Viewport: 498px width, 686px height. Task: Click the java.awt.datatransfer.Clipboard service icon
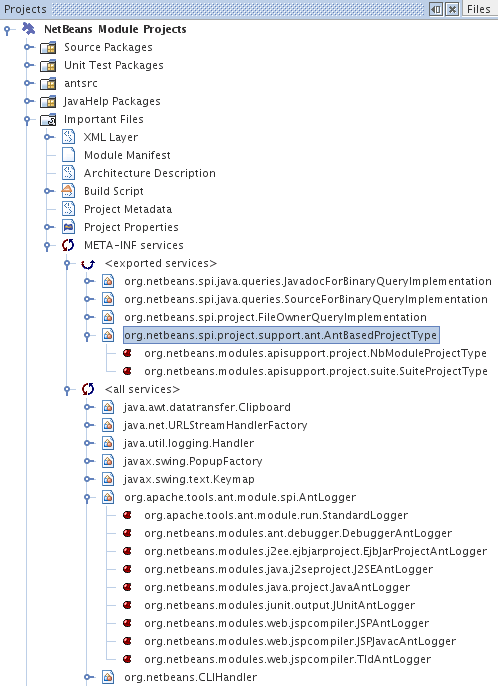(108, 407)
